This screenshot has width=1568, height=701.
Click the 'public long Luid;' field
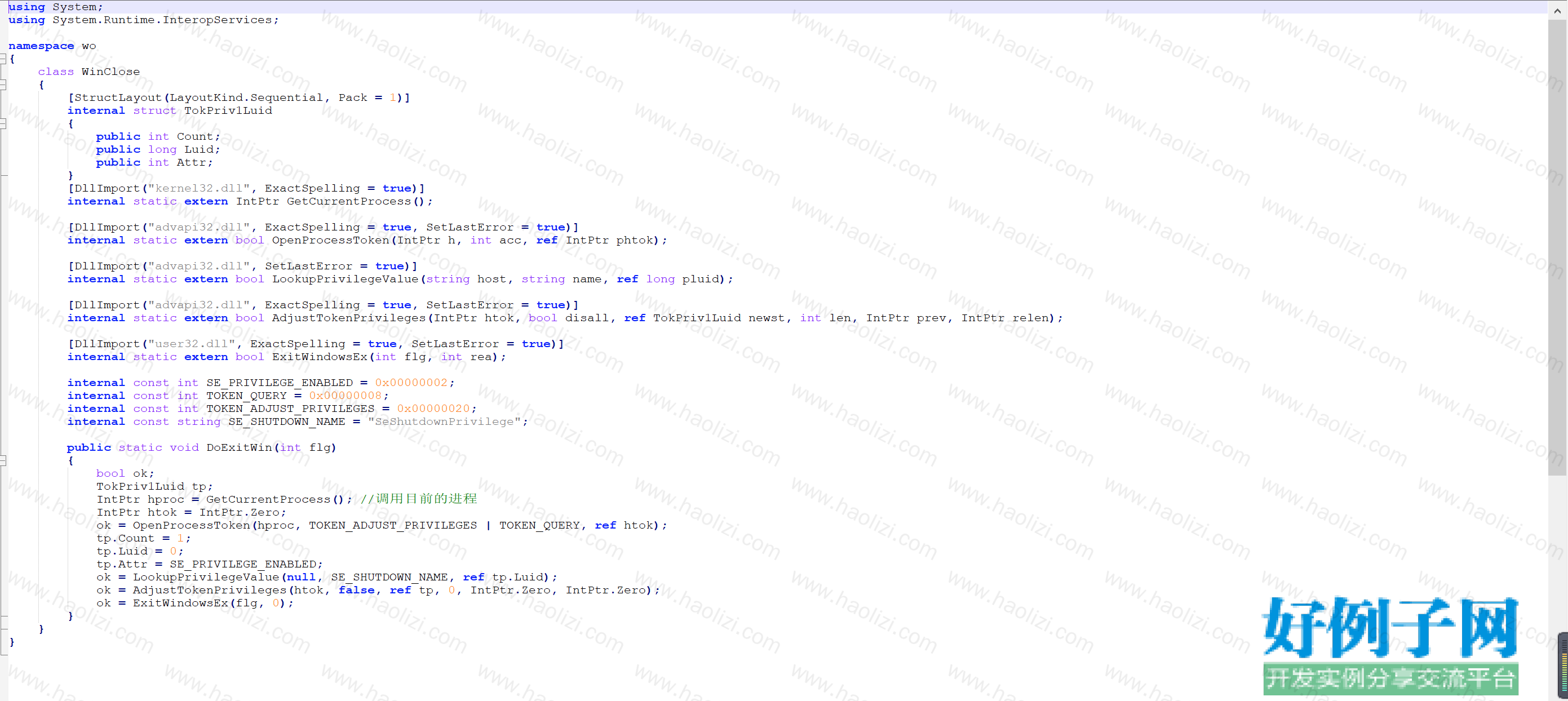[x=158, y=150]
